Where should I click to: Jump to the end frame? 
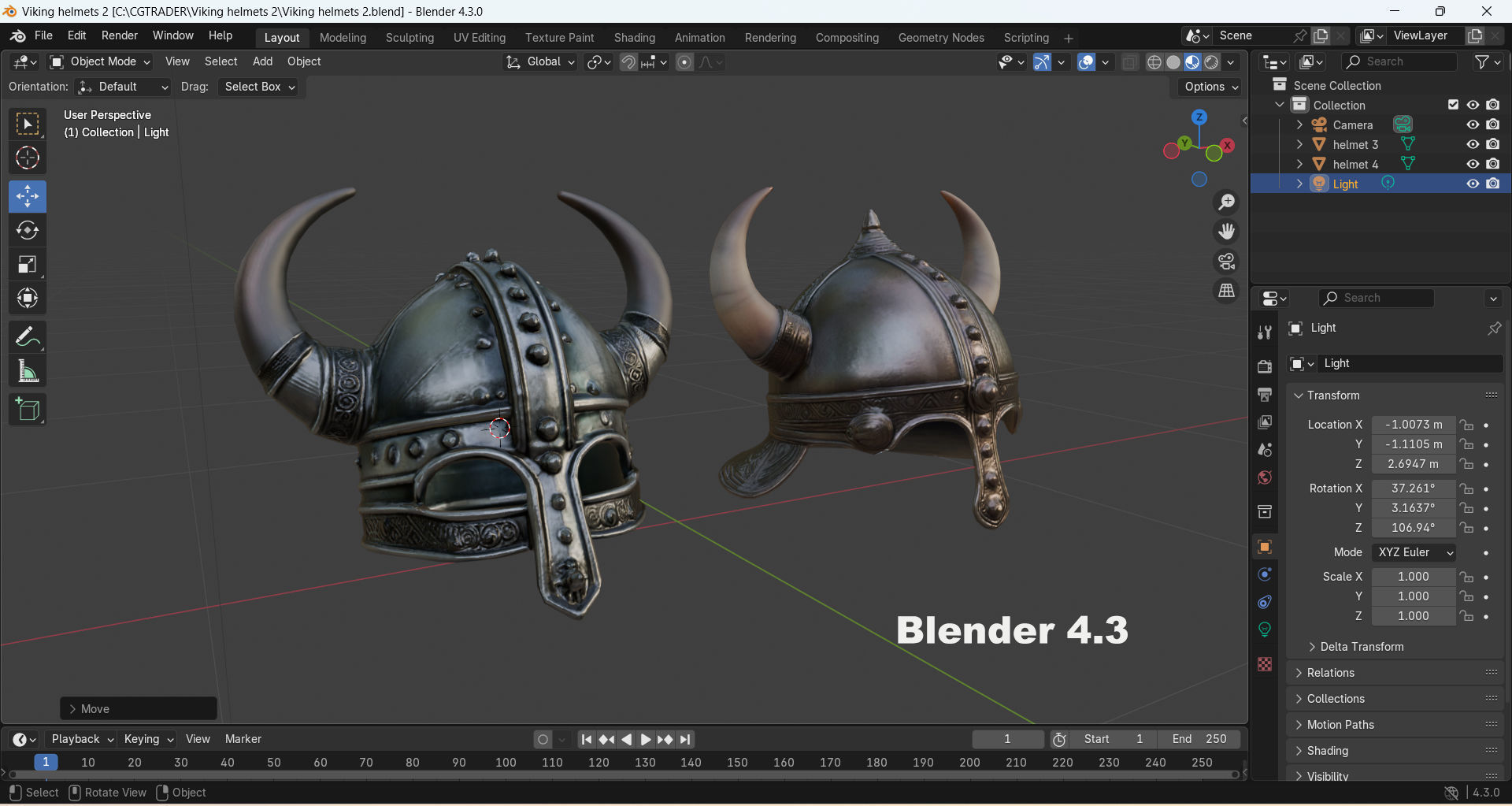click(x=685, y=740)
